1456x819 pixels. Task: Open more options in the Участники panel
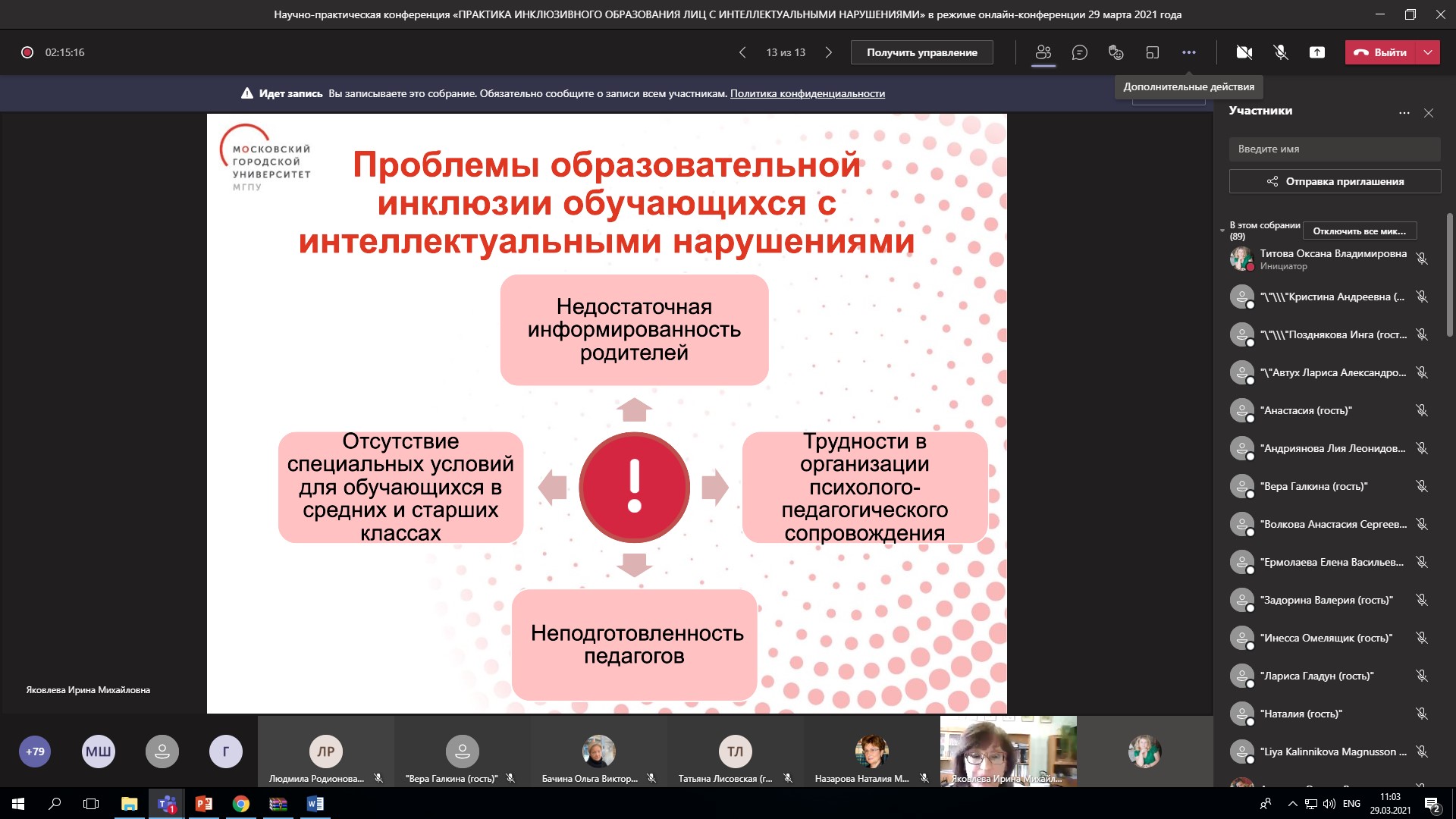pos(1404,113)
